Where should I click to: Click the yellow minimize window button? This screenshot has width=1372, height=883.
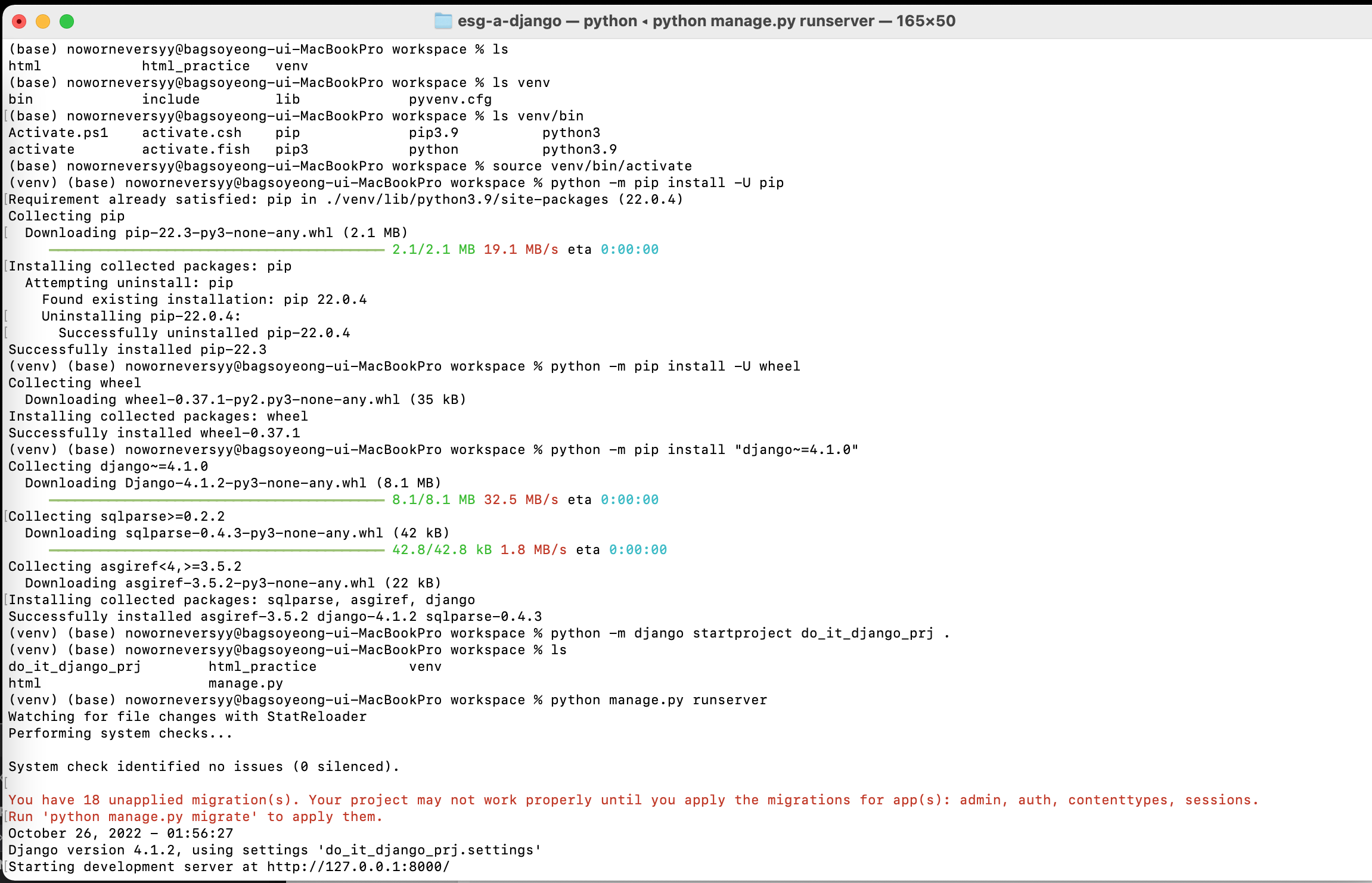43,22
